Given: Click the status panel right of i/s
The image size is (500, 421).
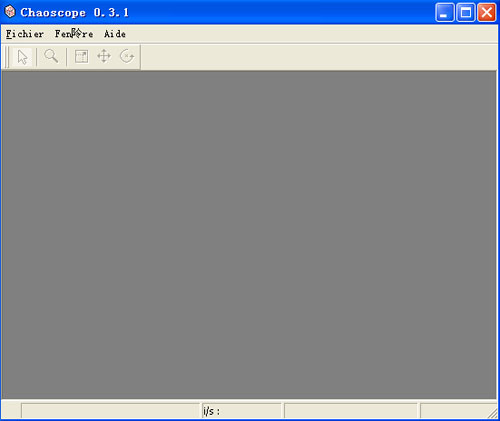Looking at the screenshot, I should tap(351, 411).
